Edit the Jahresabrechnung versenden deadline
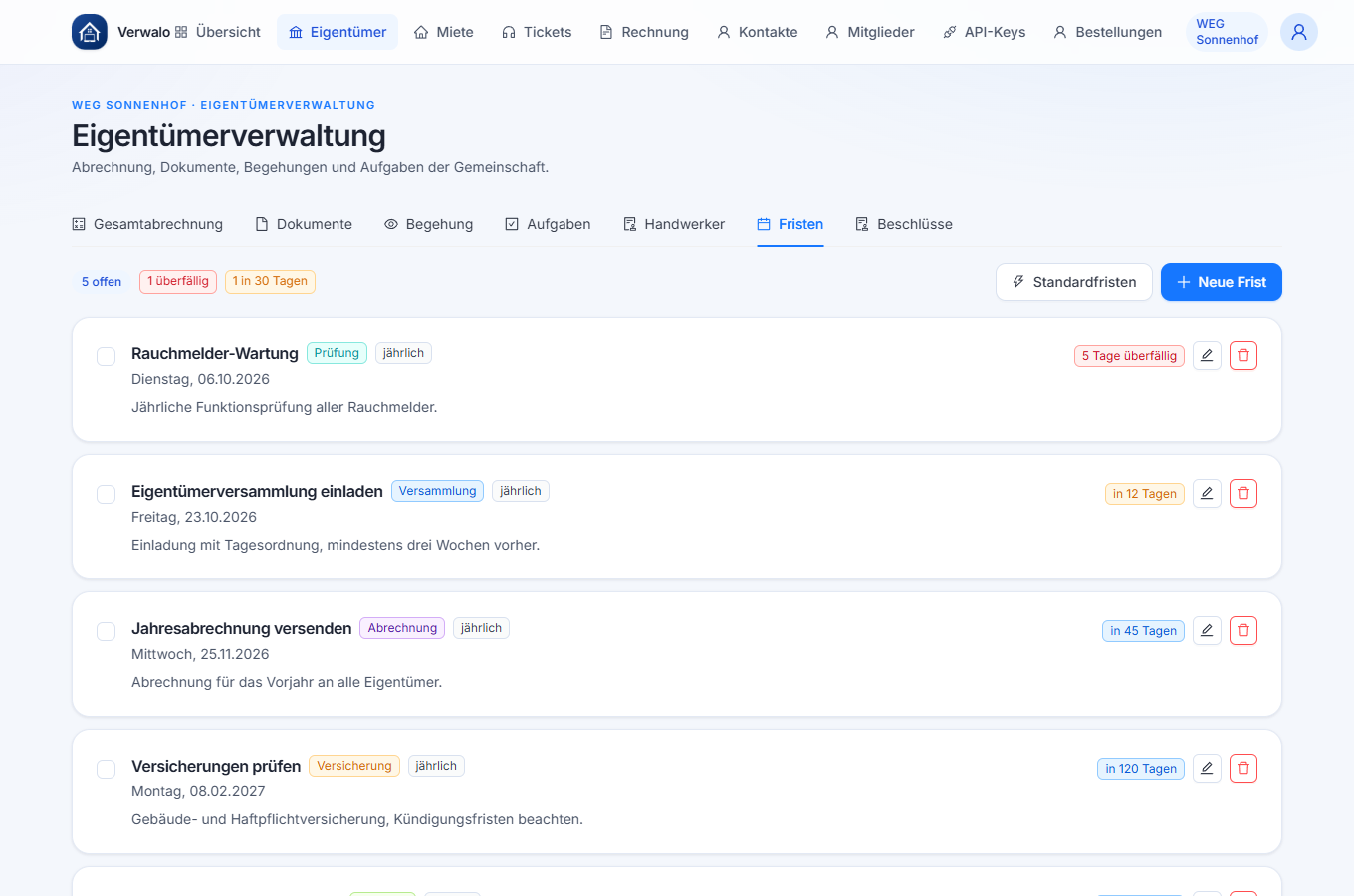The height and width of the screenshot is (896, 1354). coord(1207,631)
